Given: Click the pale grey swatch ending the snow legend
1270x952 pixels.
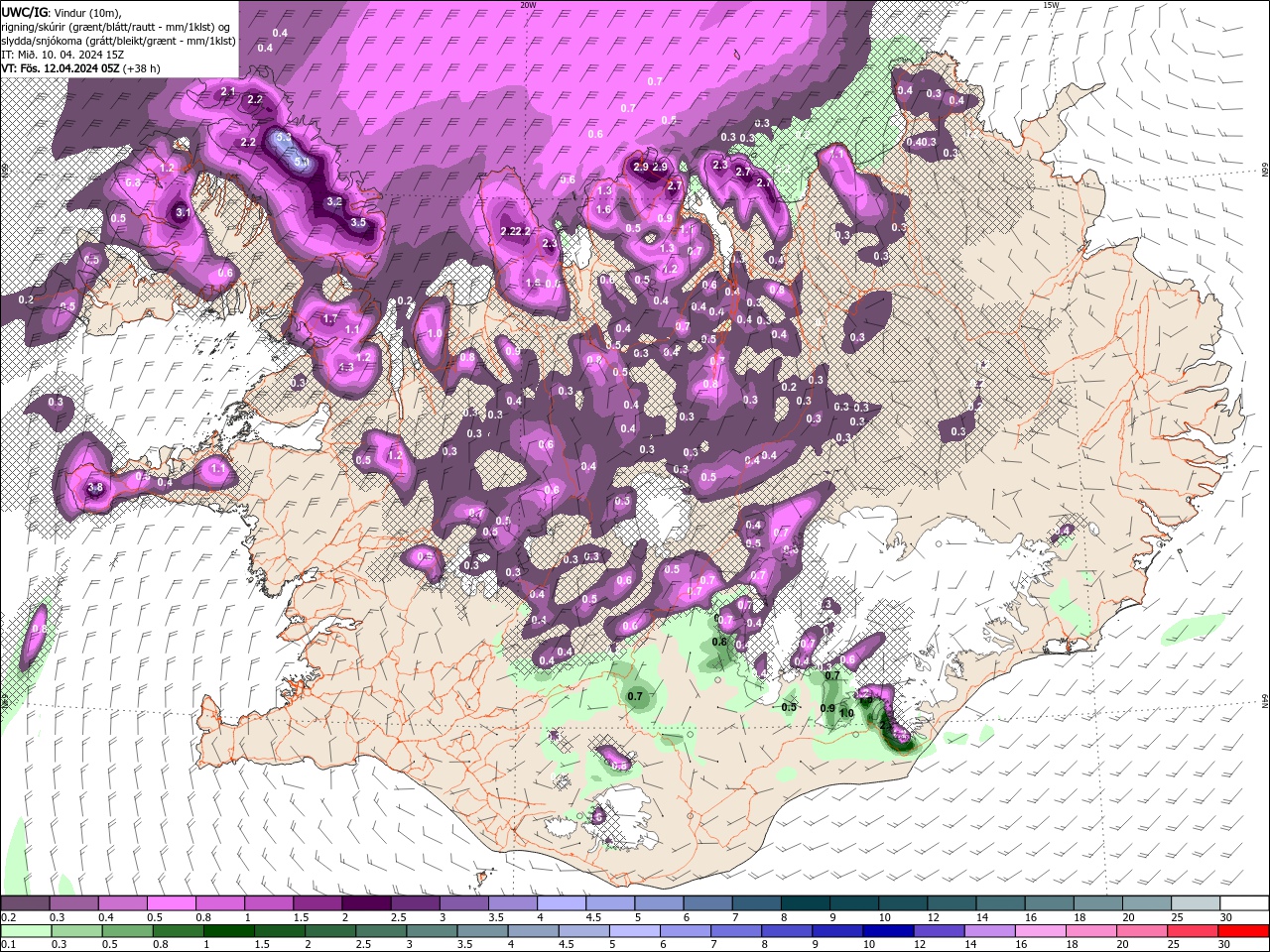Looking at the screenshot, I should [x=1196, y=903].
